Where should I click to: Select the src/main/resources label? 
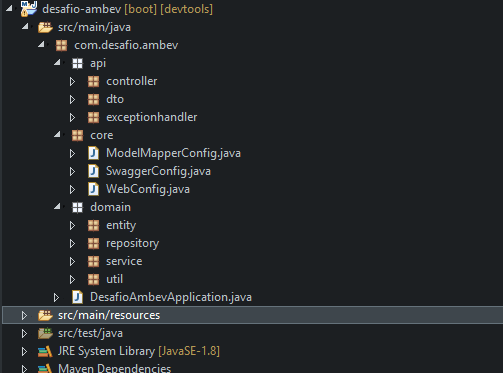pyautogui.click(x=109, y=315)
